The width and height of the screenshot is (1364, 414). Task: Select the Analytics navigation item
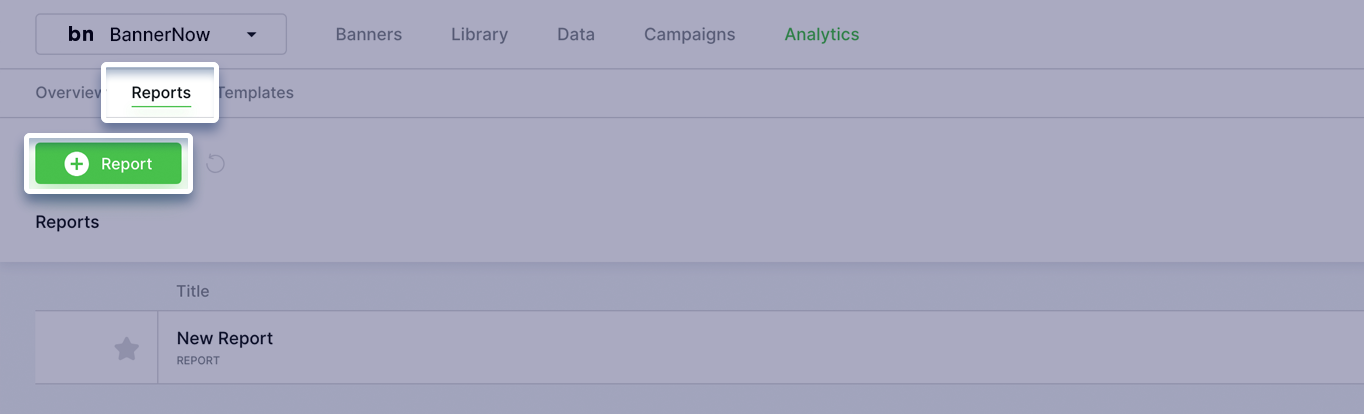coord(822,34)
